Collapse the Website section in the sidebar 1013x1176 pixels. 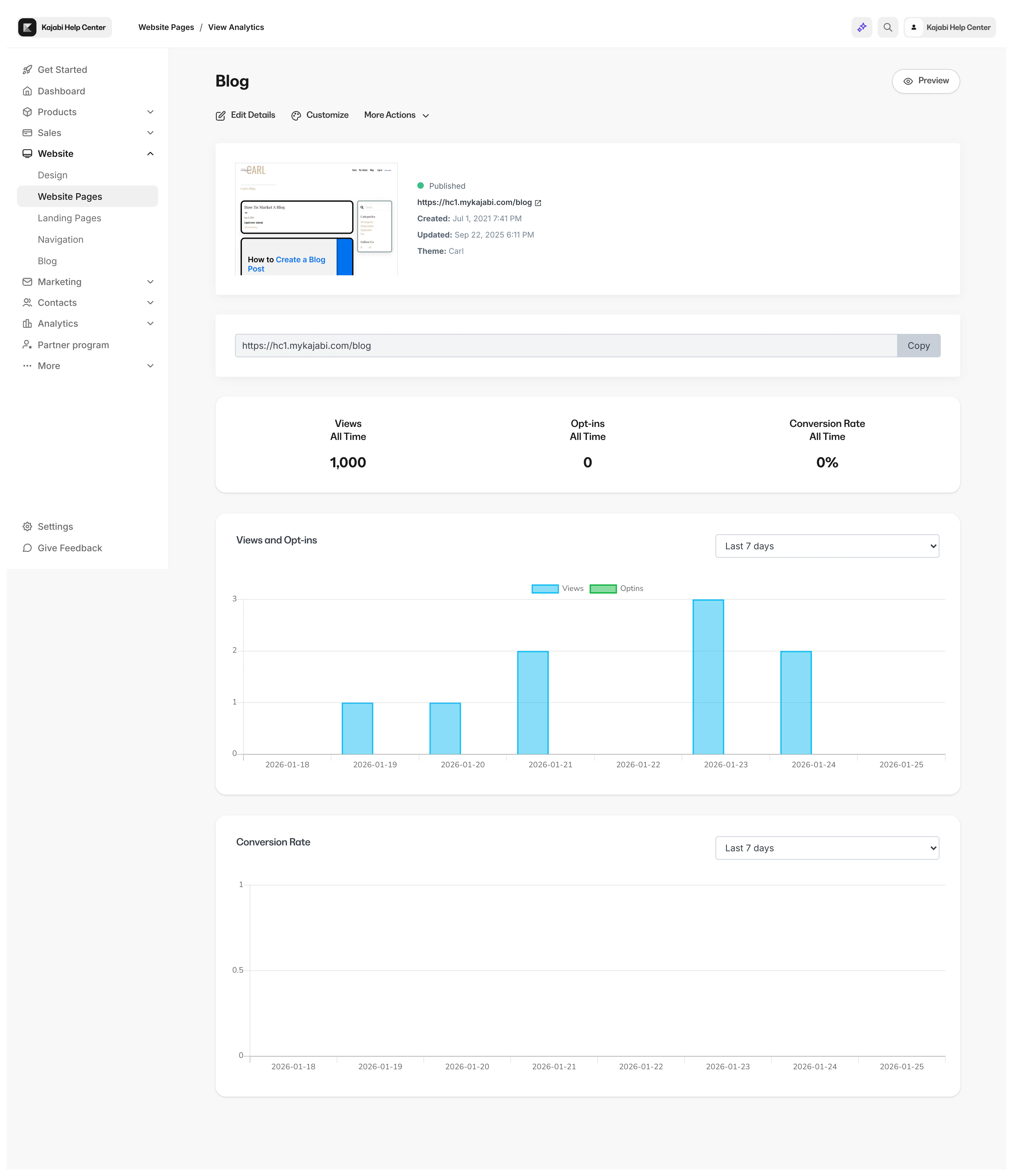150,153
